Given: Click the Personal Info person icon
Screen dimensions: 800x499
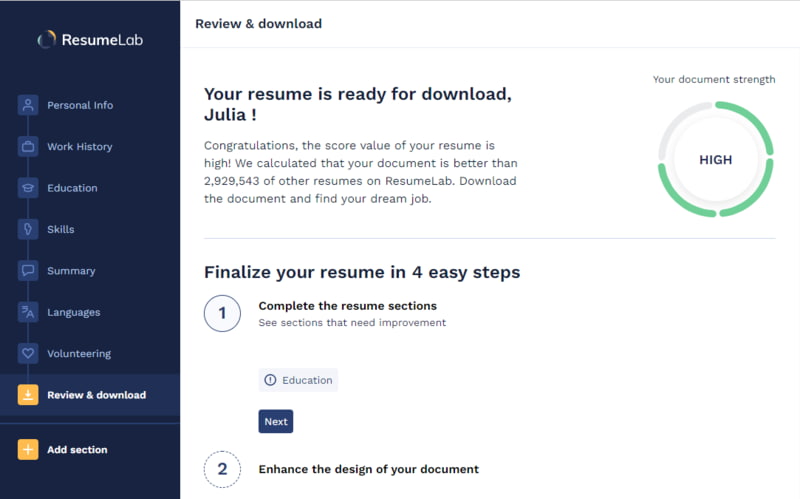Looking at the screenshot, I should click(28, 105).
